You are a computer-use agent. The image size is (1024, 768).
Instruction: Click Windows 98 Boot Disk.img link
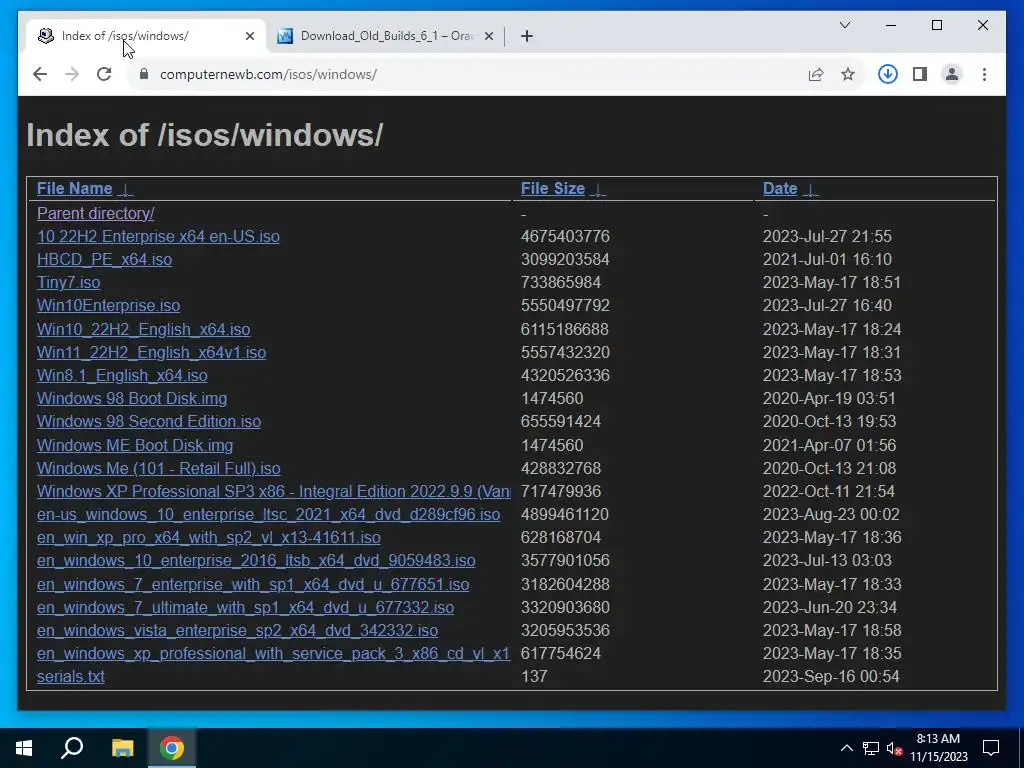tap(132, 398)
